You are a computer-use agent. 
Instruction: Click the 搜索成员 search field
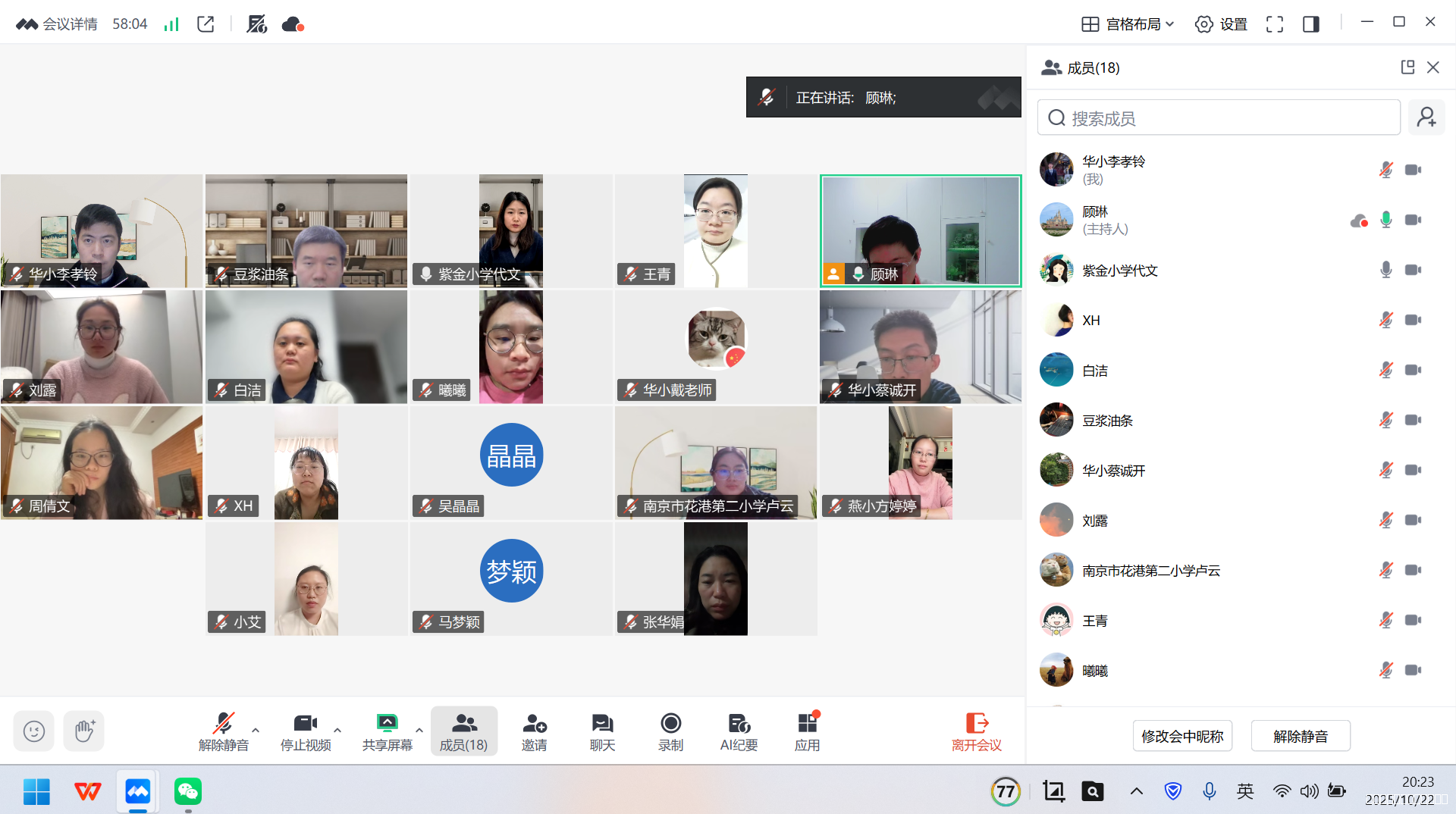[x=1218, y=118]
